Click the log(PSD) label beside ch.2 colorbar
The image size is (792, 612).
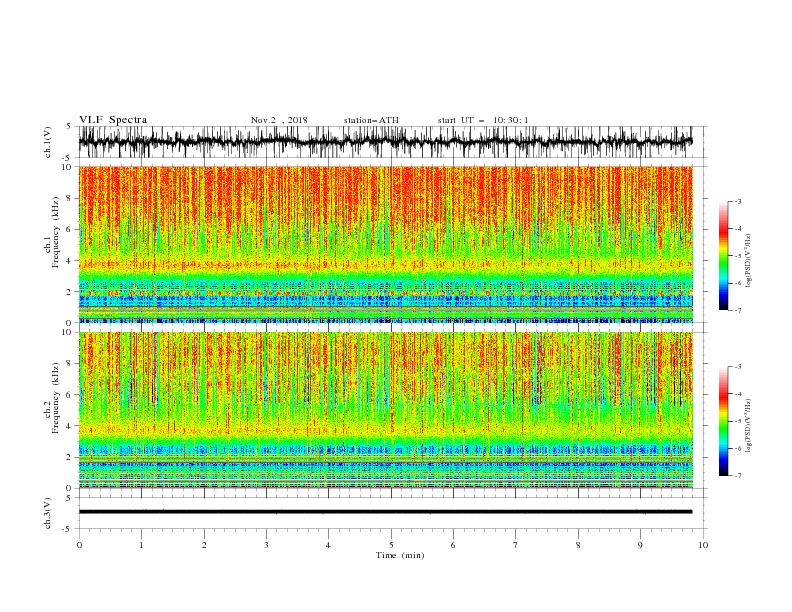749,426
